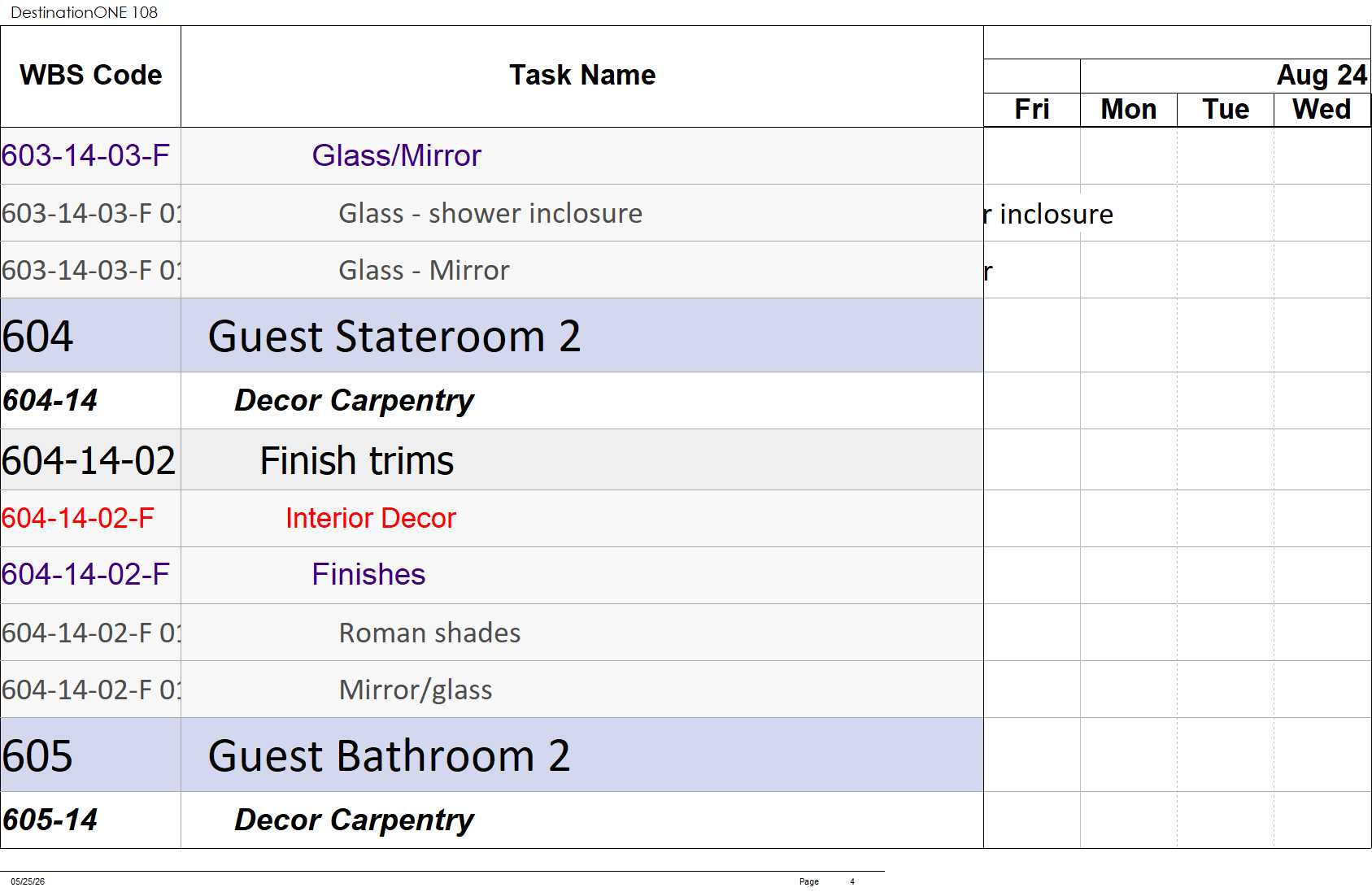Select the Glass - Mirror task
Screen dimensions: 1372x892
click(x=424, y=270)
